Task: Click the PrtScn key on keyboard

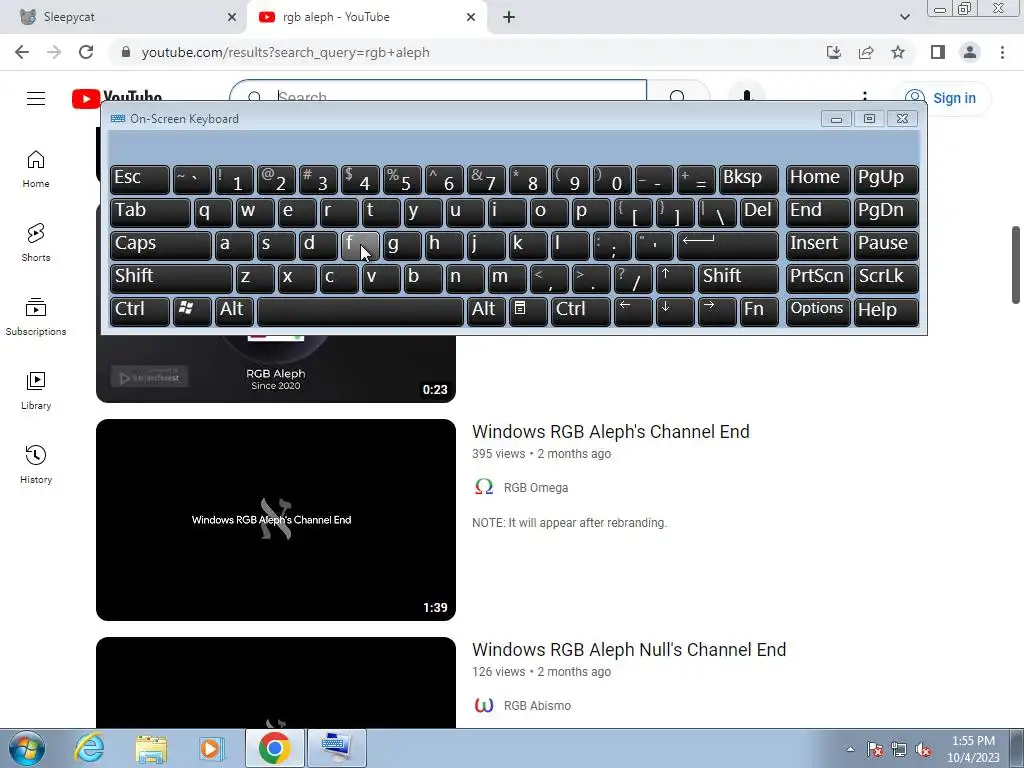Action: tap(818, 278)
